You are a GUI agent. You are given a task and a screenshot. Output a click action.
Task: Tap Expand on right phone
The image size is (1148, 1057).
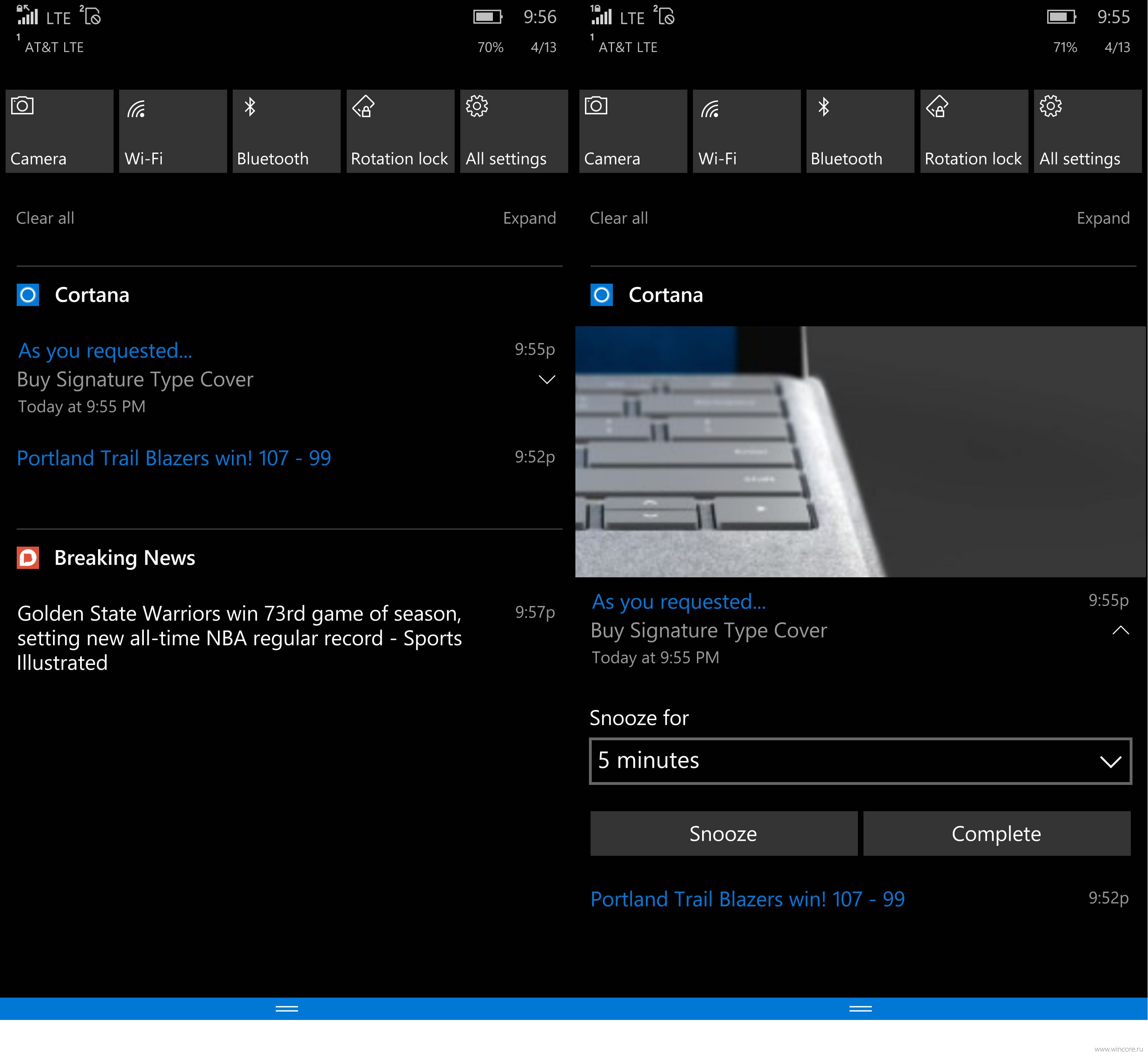pos(1103,218)
